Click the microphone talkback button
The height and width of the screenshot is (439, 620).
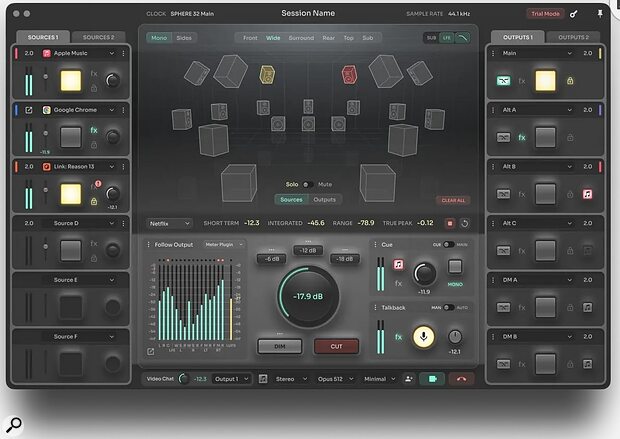click(x=423, y=337)
